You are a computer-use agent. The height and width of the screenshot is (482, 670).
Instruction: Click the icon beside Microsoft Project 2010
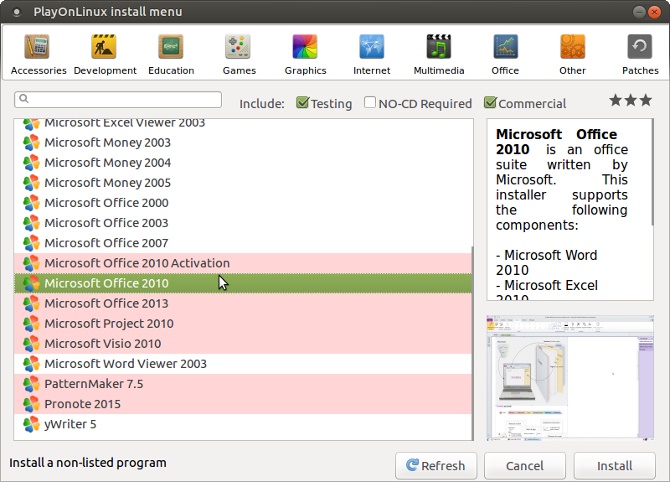31,323
